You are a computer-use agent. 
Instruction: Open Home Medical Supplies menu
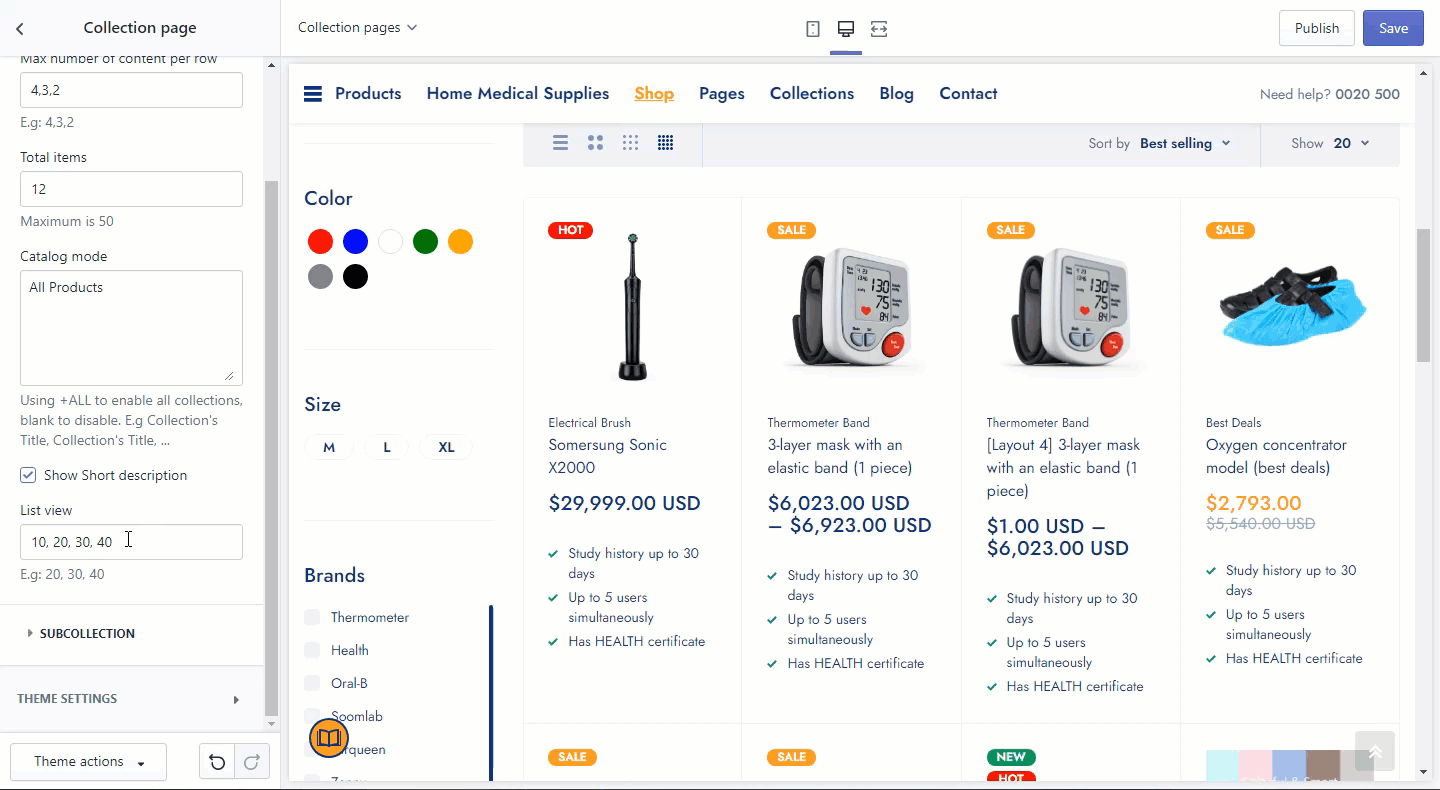(518, 94)
